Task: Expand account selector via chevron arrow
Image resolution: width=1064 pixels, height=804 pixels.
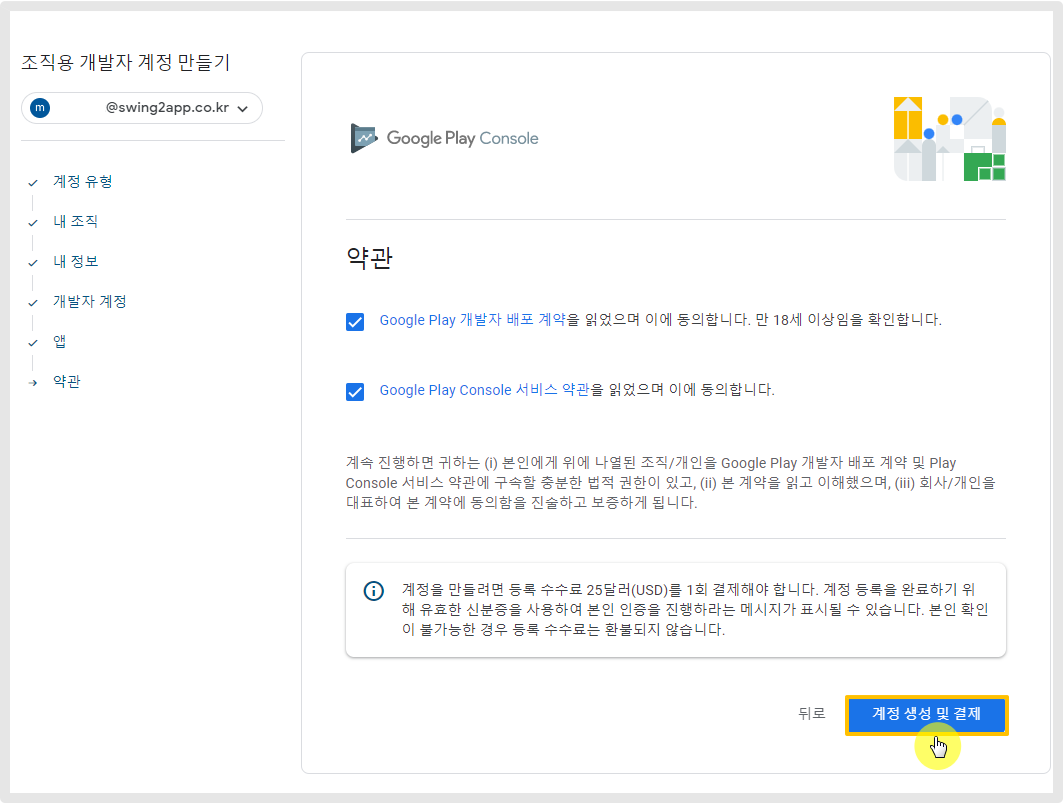Action: click(x=242, y=109)
